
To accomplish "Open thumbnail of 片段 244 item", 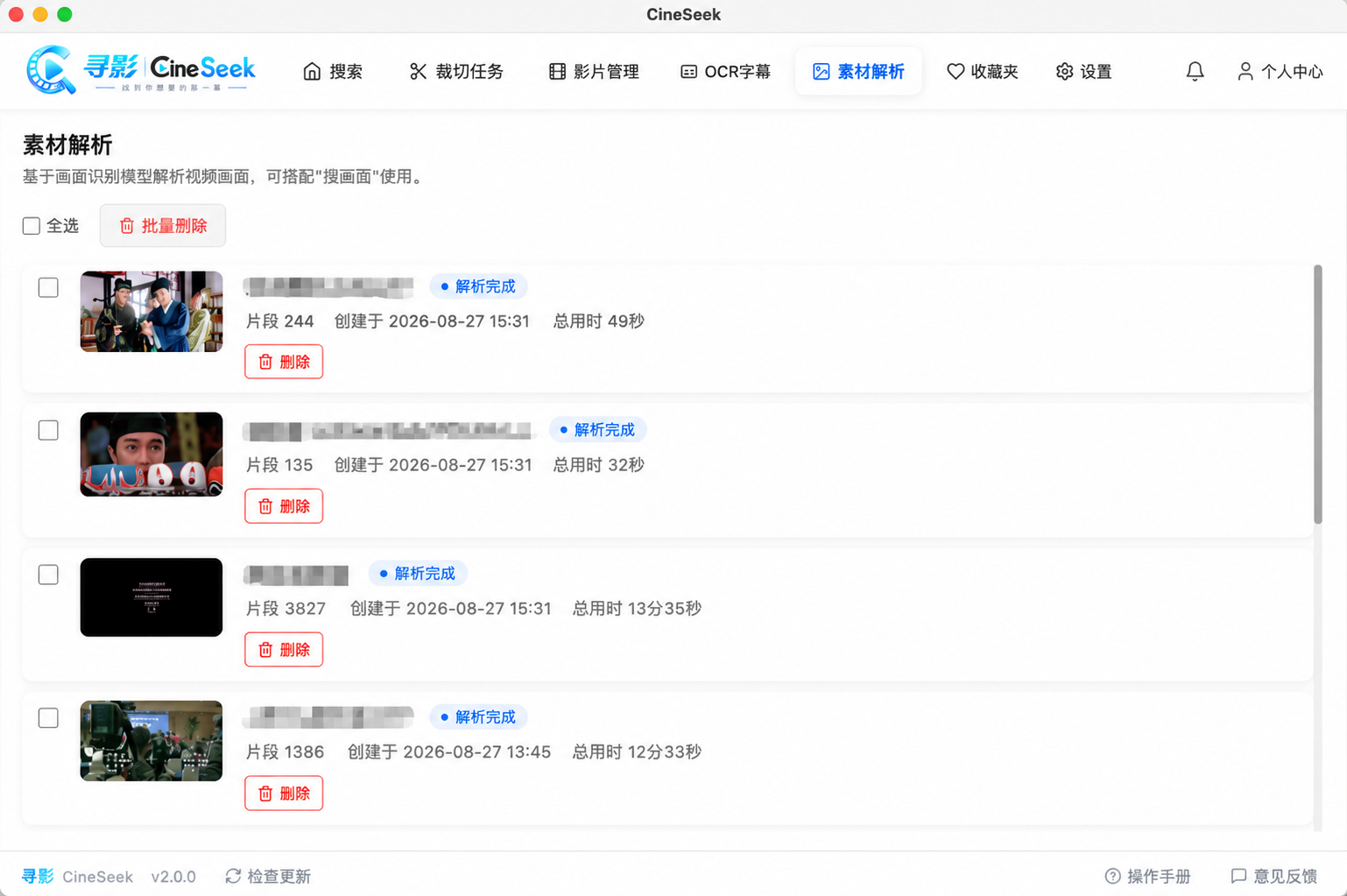I will [152, 312].
